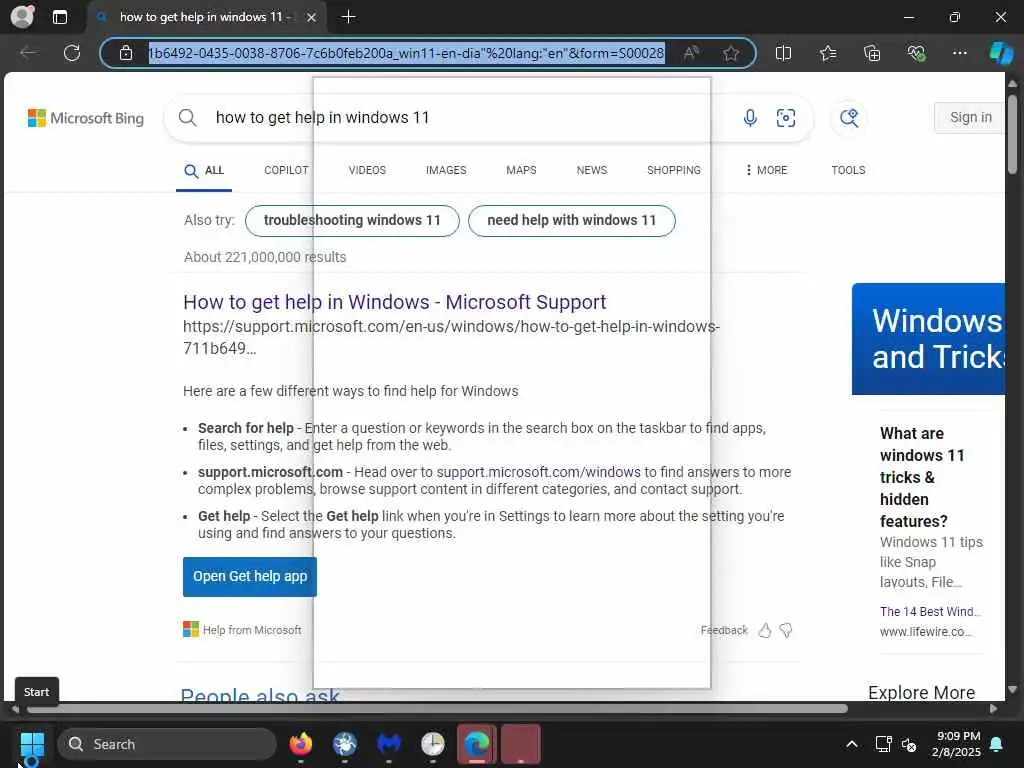This screenshot has height=768, width=1024.
Task: Open a new browser tab
Action: pos(349,17)
